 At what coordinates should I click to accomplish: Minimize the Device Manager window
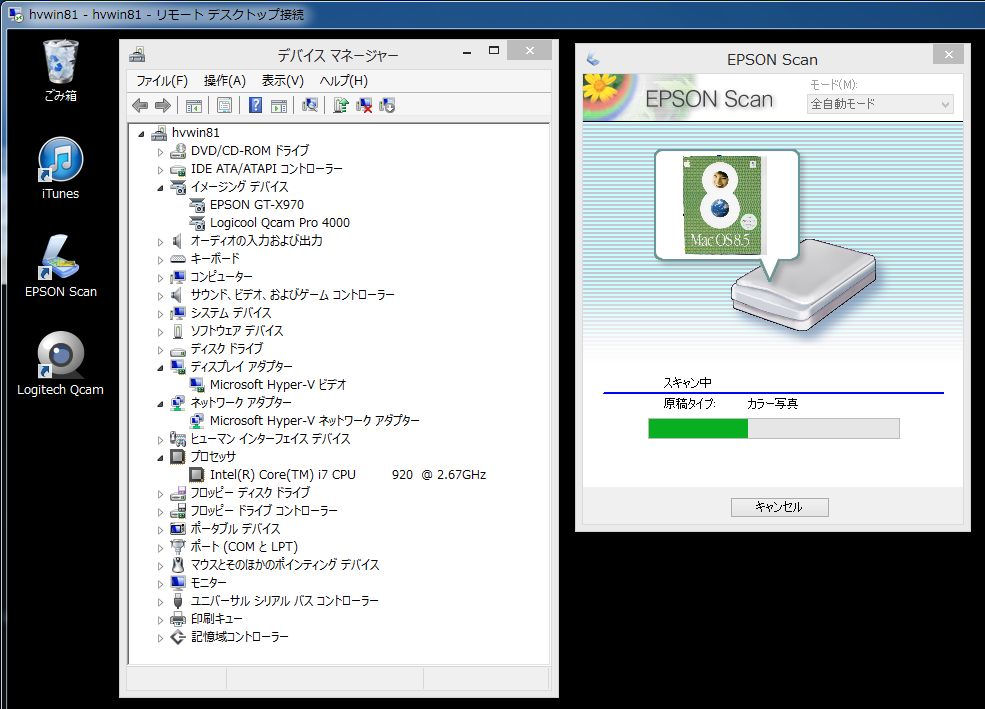pos(467,53)
